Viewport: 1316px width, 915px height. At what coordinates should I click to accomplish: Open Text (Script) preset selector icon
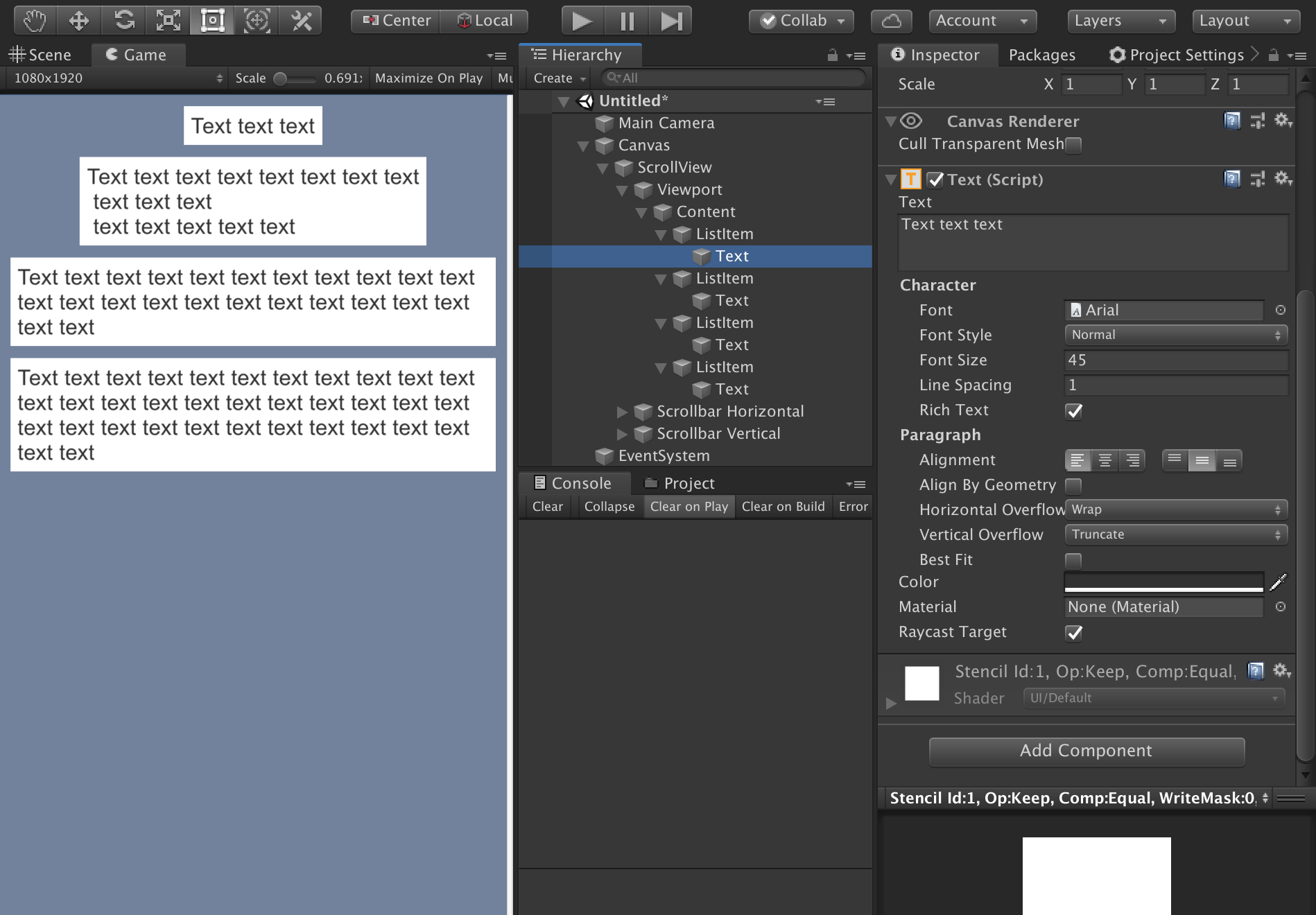pyautogui.click(x=1258, y=179)
